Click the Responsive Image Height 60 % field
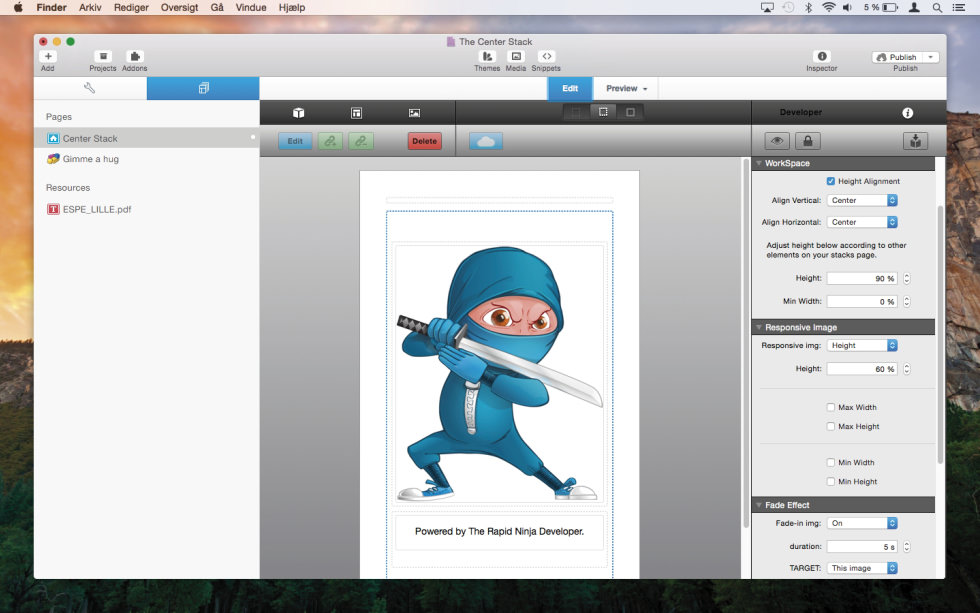The image size is (980, 613). coord(862,369)
